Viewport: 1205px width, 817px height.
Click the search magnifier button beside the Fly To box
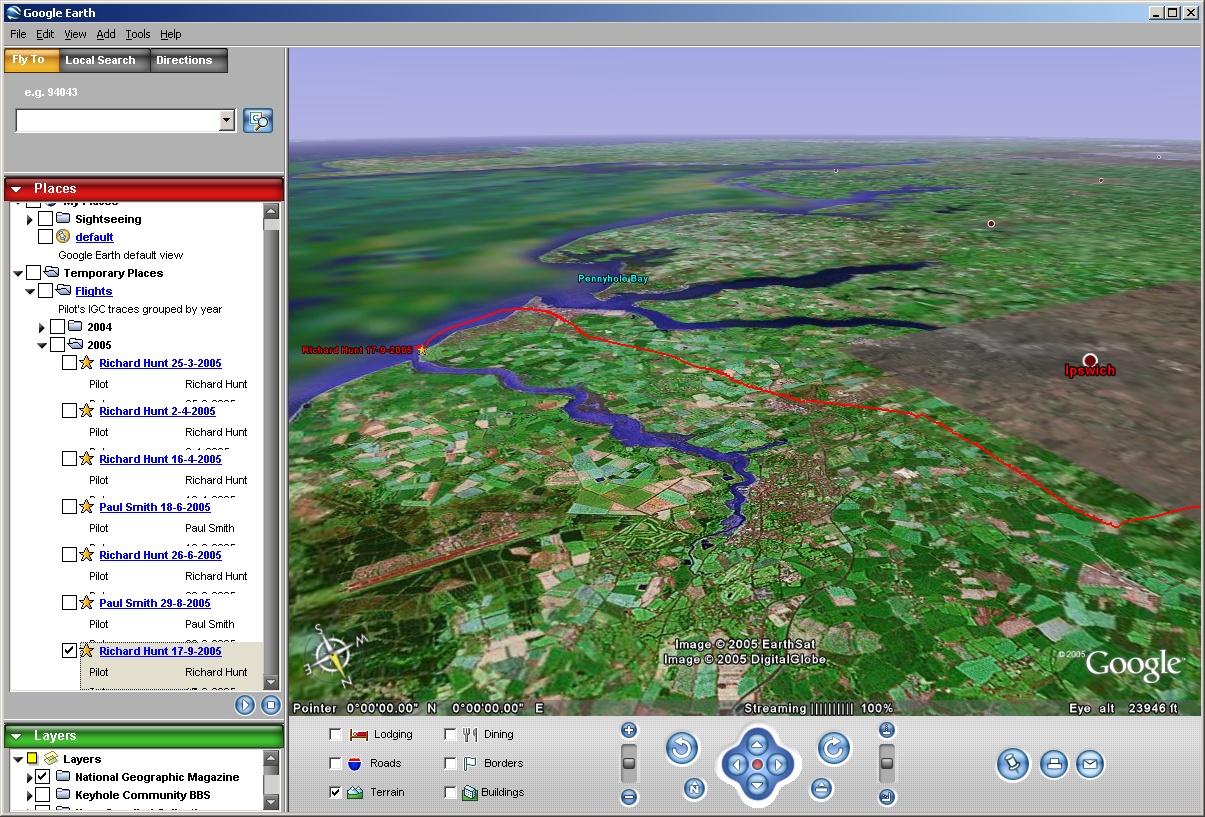click(258, 121)
